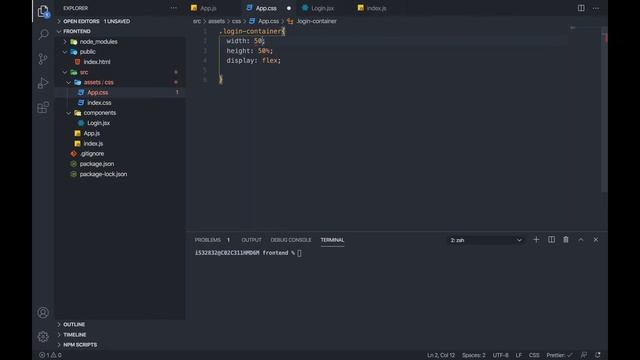Open the Output panel tab

[251, 240]
